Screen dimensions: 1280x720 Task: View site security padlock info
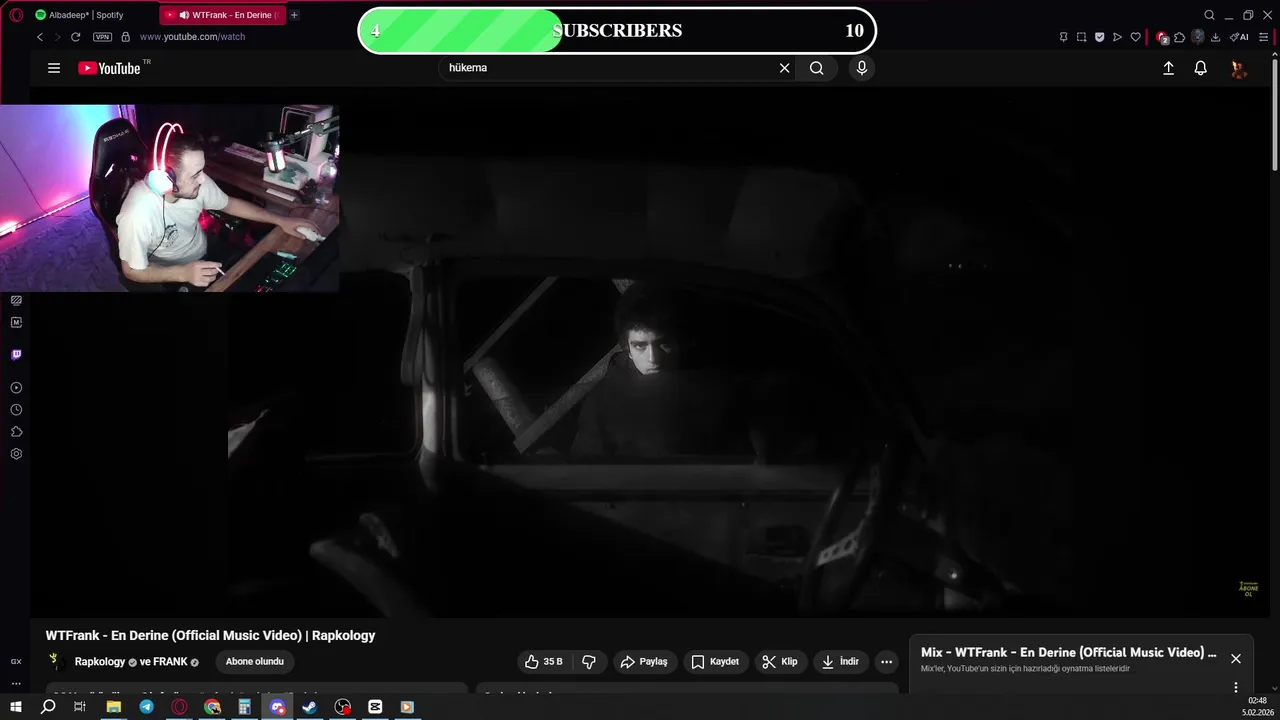pyautogui.click(x=125, y=37)
